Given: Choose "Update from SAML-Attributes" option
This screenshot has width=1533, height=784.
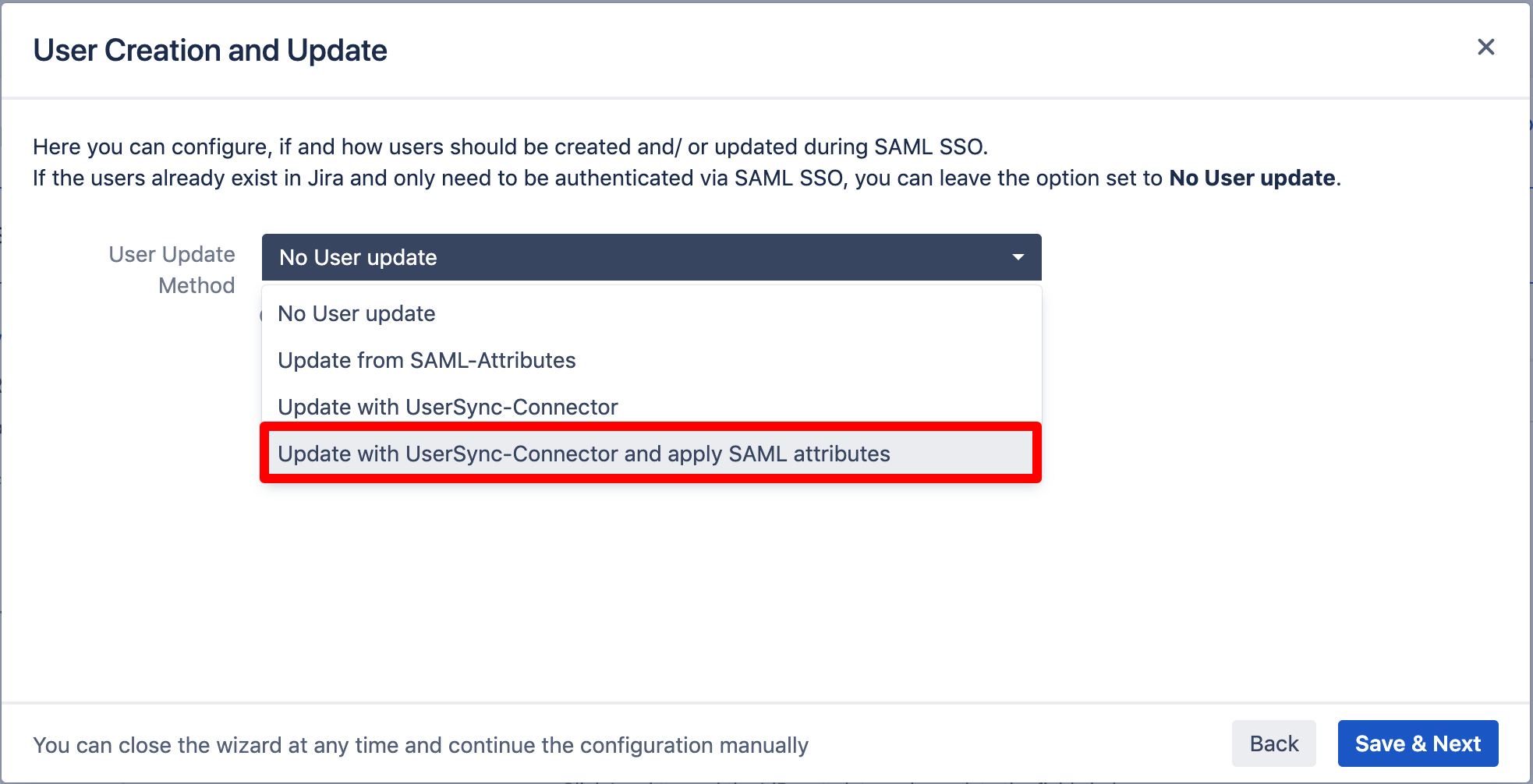Looking at the screenshot, I should [x=427, y=360].
